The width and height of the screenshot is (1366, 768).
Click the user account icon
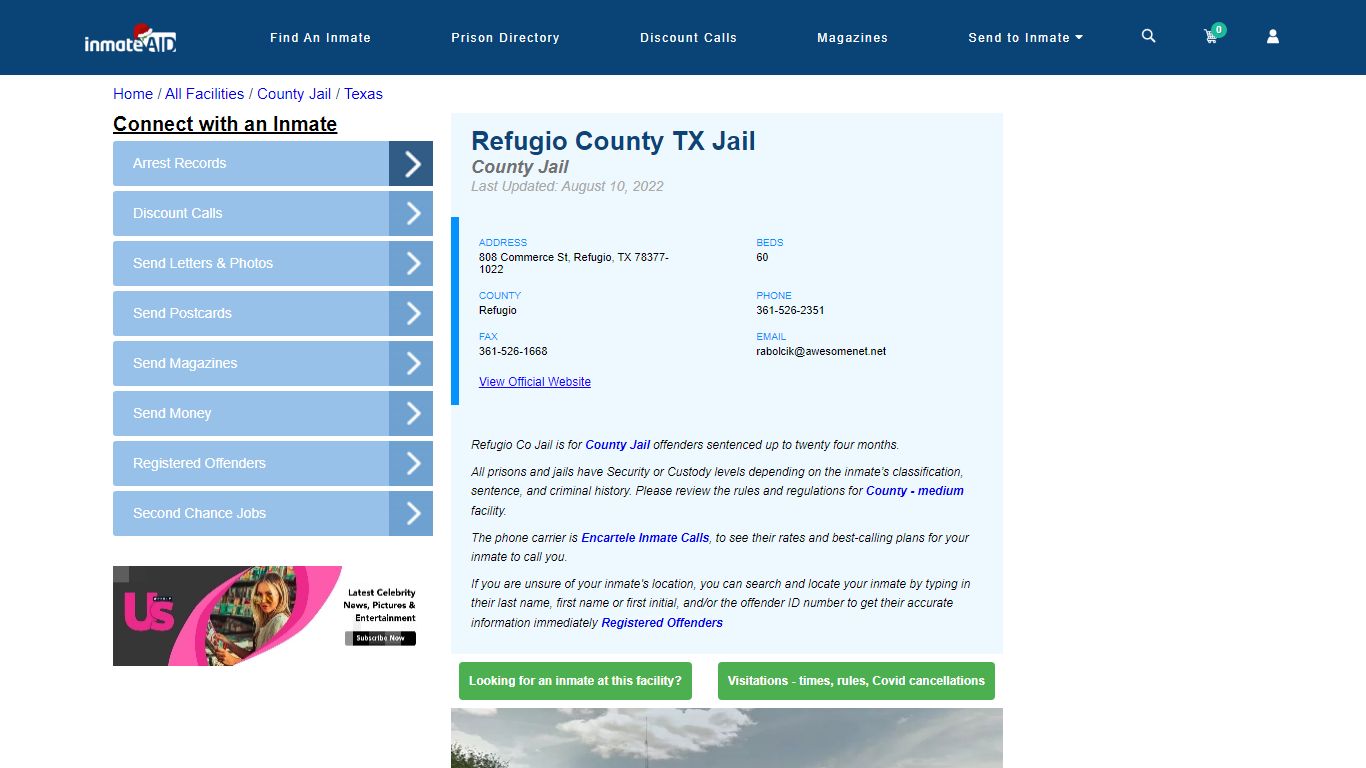(1272, 36)
